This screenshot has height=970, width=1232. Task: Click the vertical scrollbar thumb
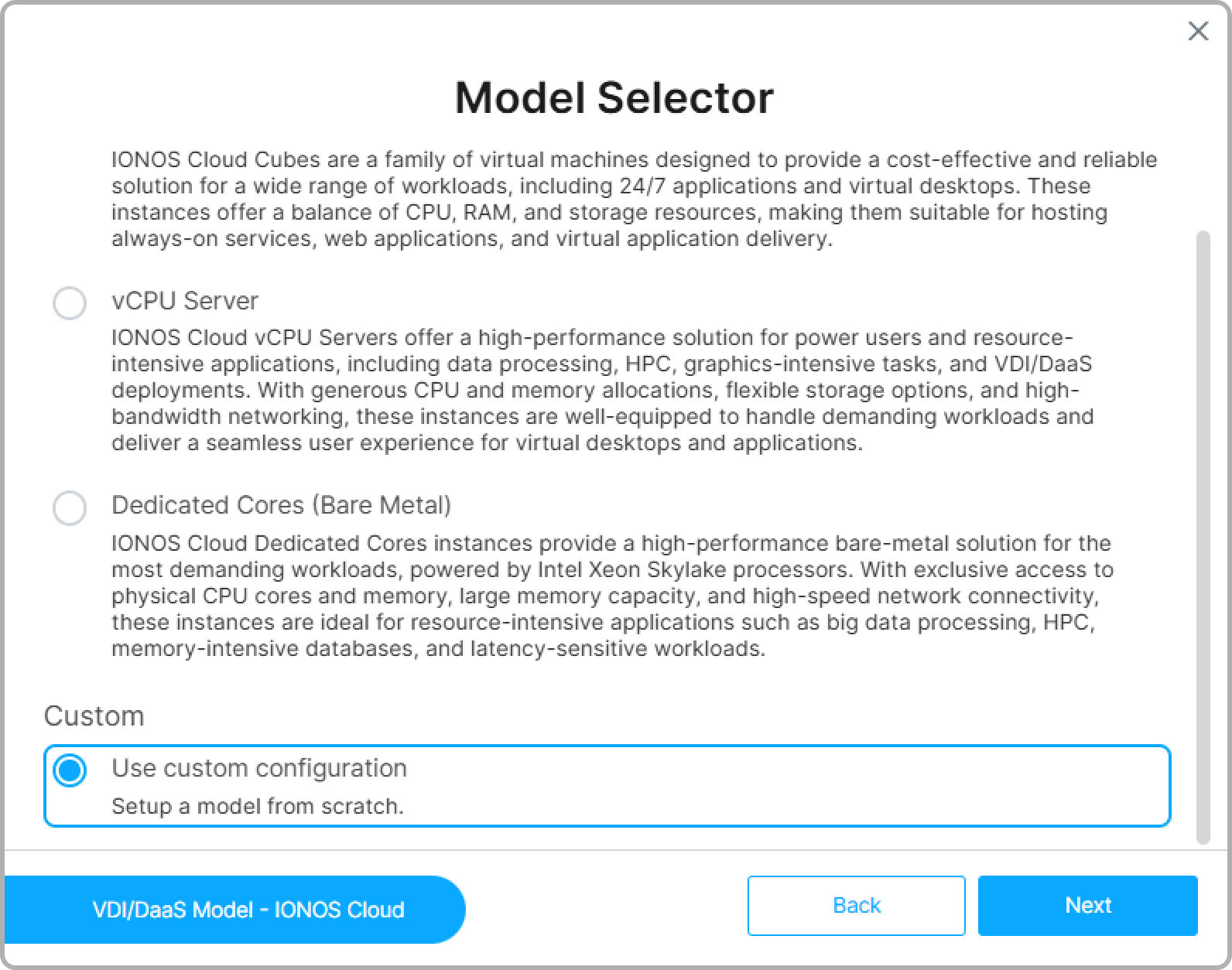(x=1203, y=534)
